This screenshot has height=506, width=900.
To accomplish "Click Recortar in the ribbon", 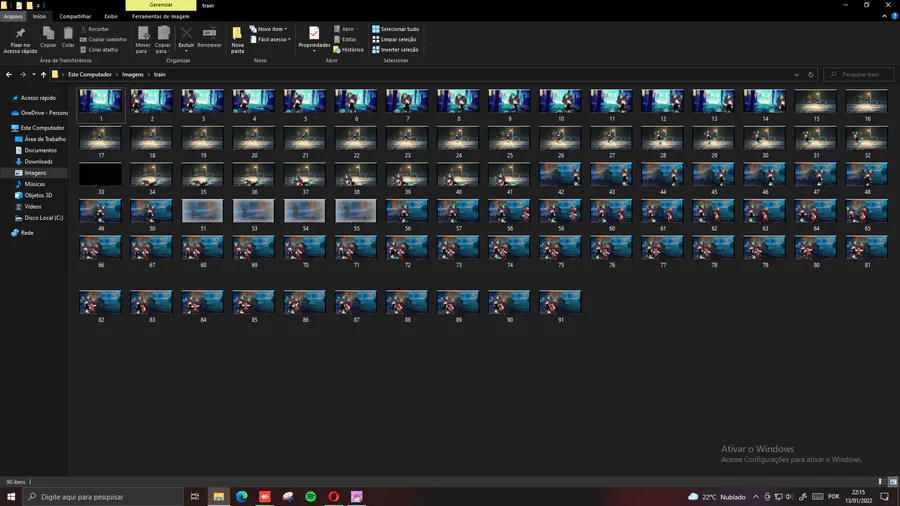I will [95, 29].
